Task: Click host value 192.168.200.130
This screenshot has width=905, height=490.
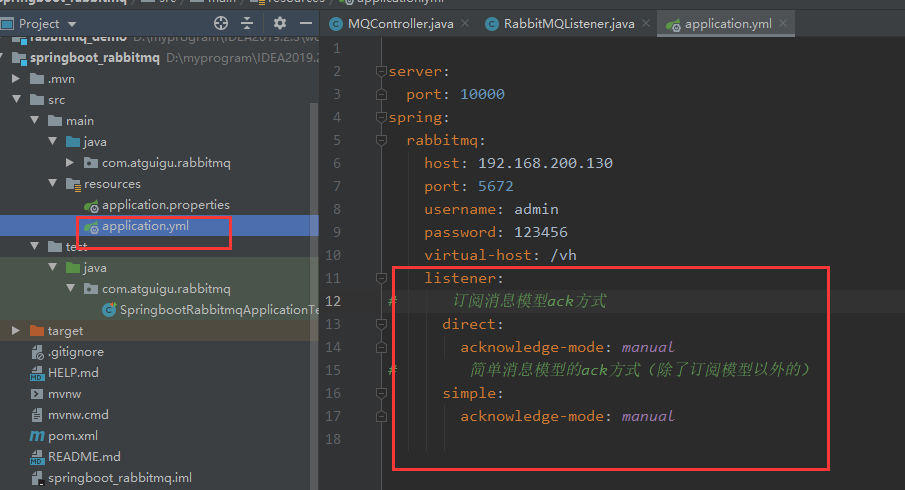Action: point(545,163)
